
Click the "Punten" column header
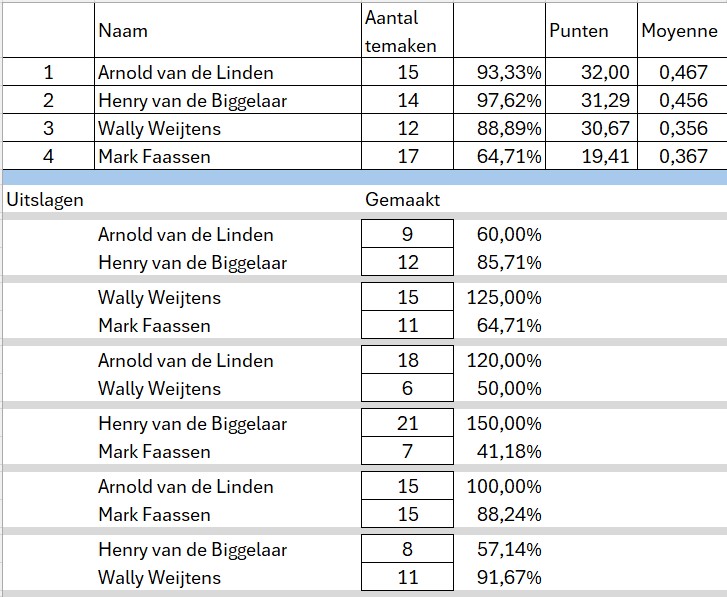[579, 31]
